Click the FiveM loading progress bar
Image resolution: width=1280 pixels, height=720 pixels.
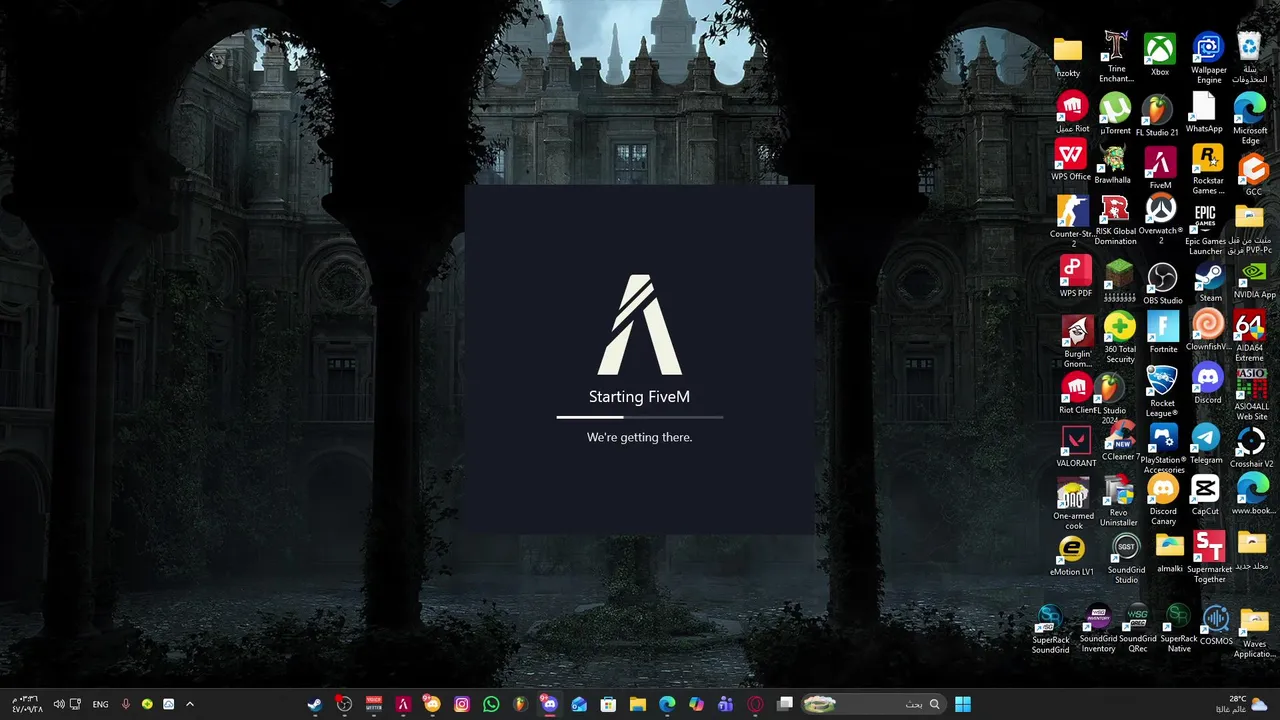tap(640, 417)
